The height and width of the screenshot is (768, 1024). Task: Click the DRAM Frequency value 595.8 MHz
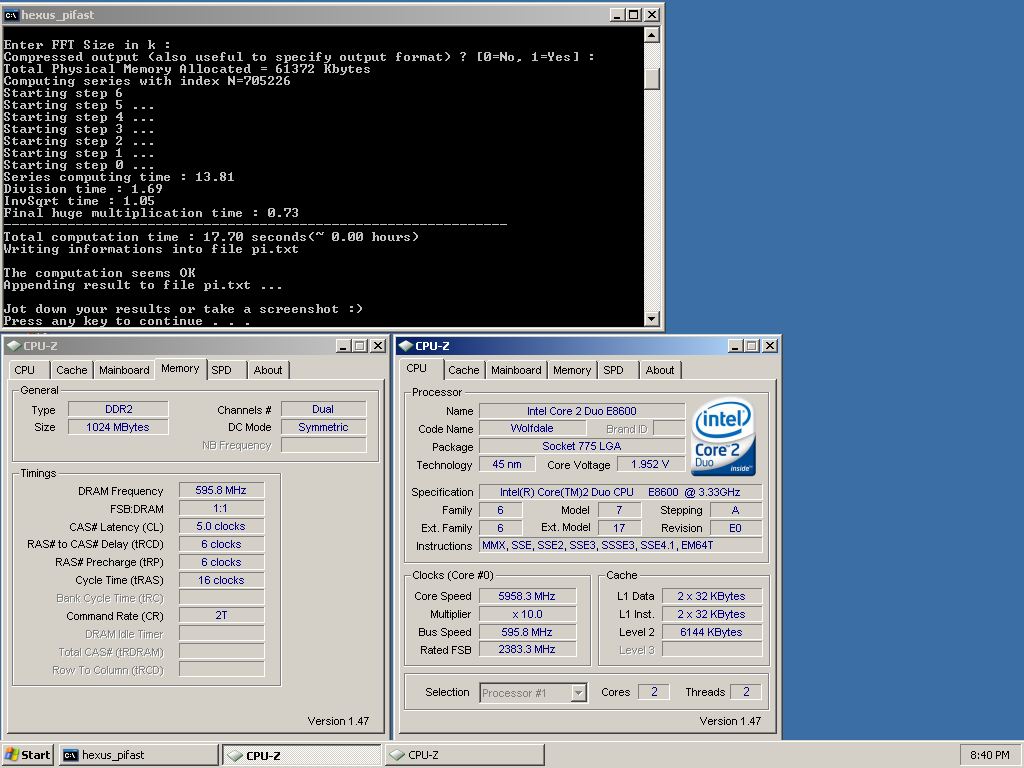221,490
